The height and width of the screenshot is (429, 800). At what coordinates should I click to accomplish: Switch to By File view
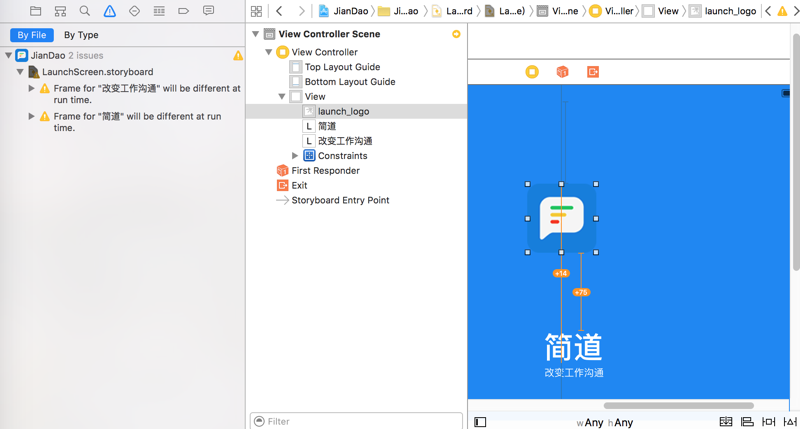(x=32, y=35)
